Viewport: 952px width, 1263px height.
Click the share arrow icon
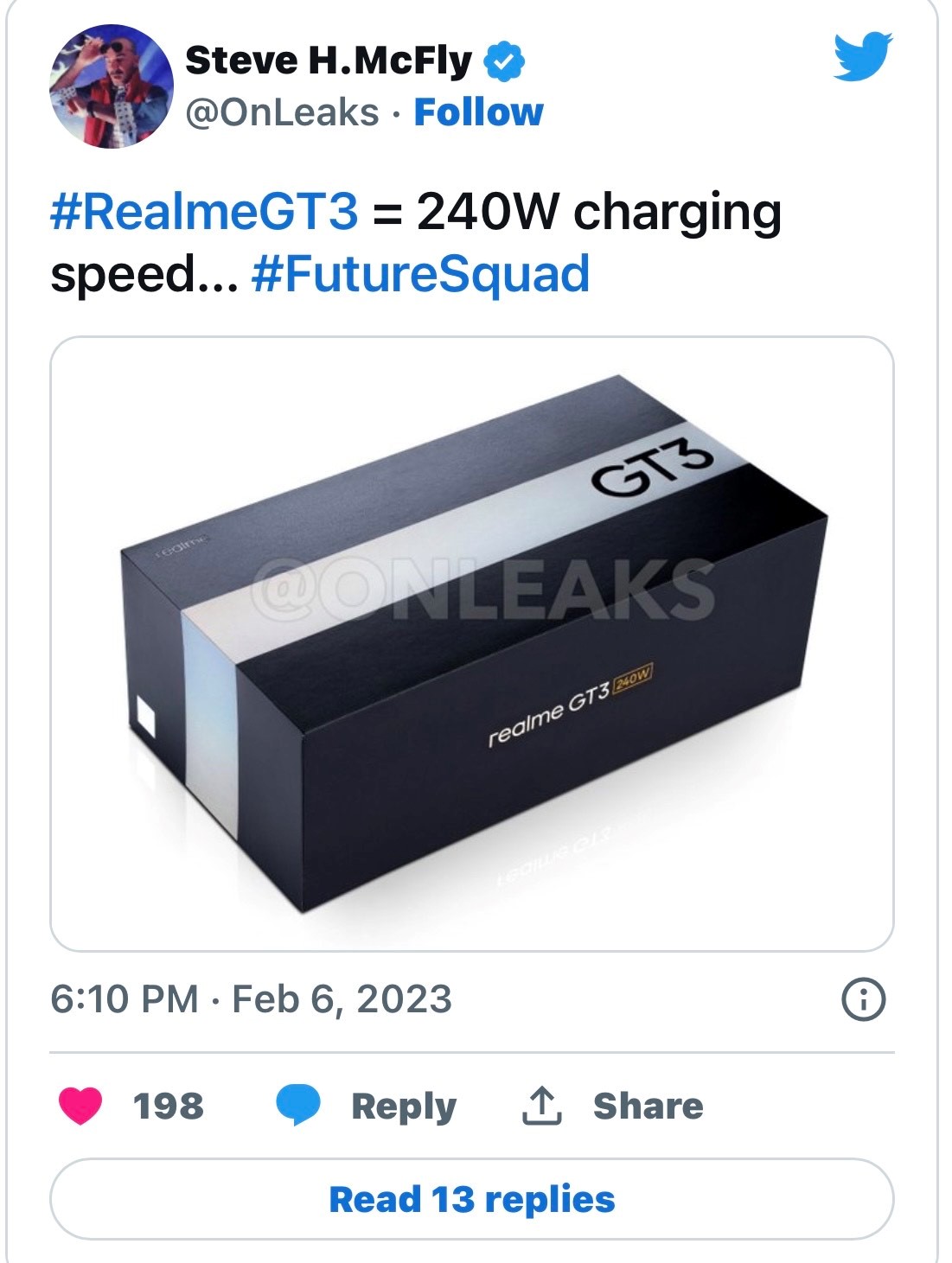[542, 1106]
